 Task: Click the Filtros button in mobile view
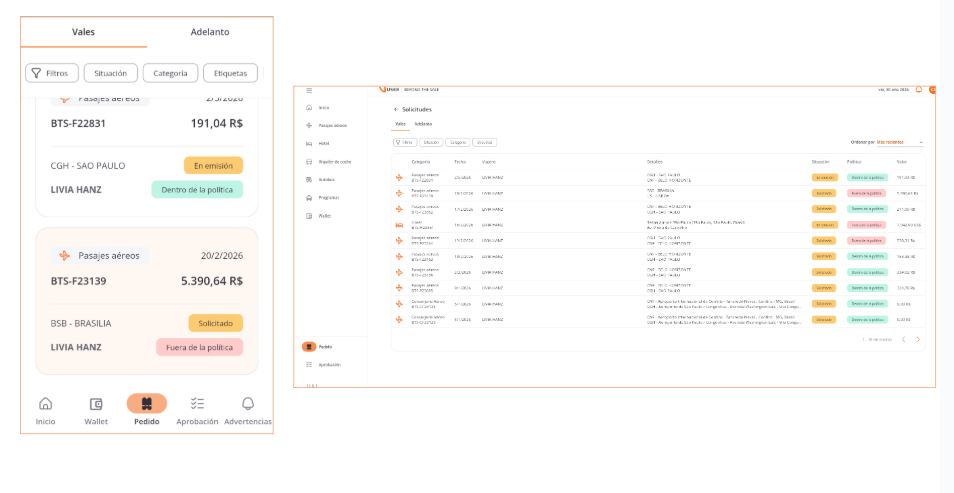[x=51, y=73]
